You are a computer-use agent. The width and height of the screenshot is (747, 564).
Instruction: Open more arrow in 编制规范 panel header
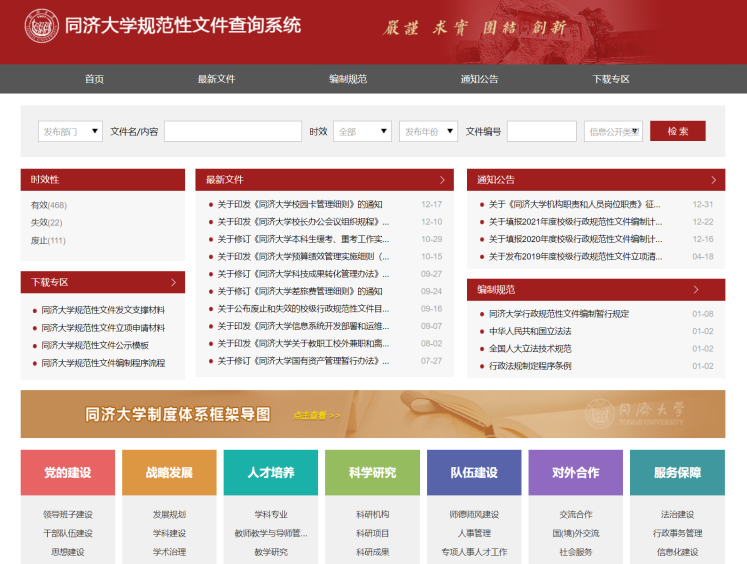pos(696,290)
